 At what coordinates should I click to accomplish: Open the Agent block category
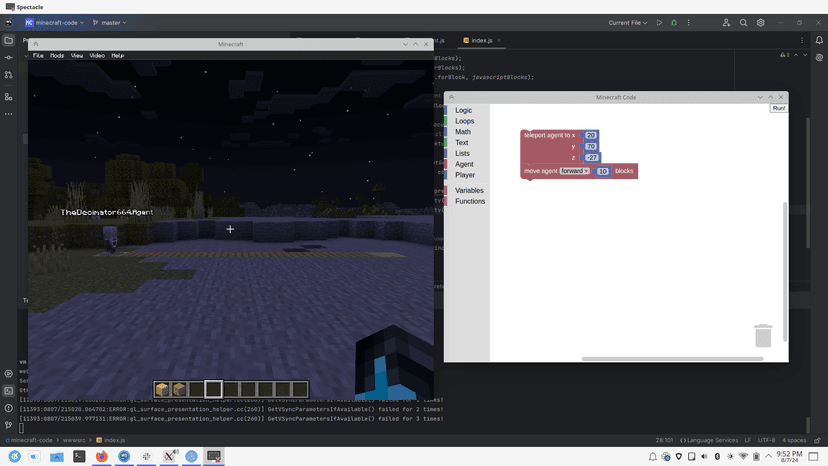(464, 164)
